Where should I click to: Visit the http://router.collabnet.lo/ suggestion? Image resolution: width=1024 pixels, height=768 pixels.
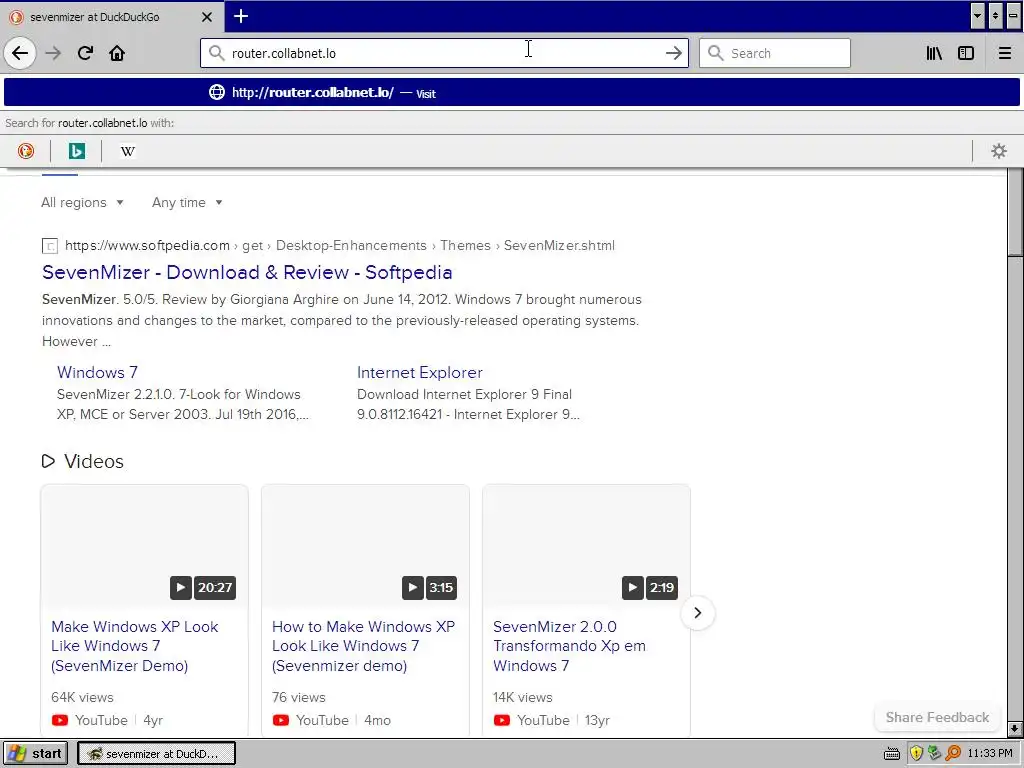(x=511, y=93)
